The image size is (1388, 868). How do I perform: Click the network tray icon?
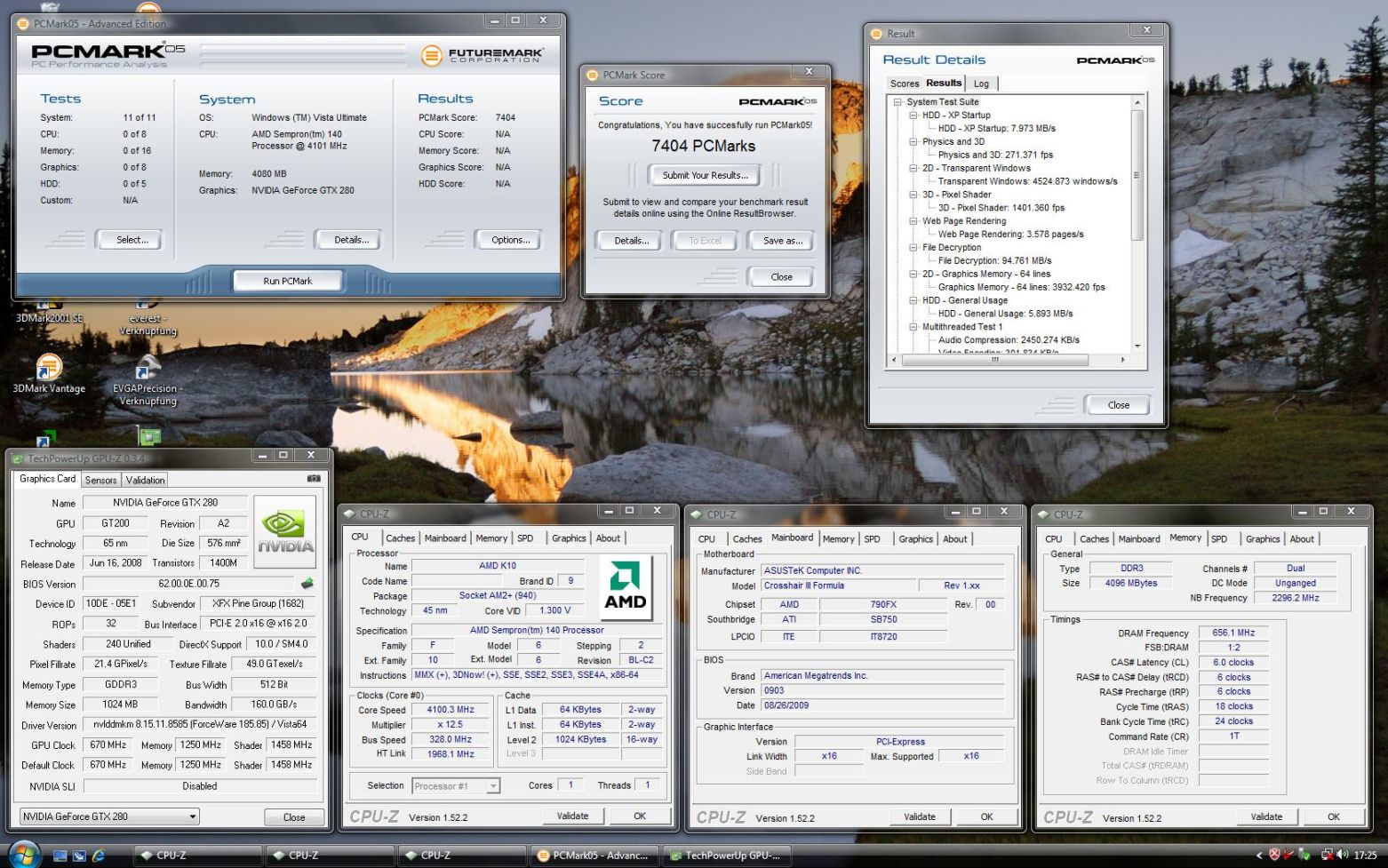click(x=1327, y=855)
